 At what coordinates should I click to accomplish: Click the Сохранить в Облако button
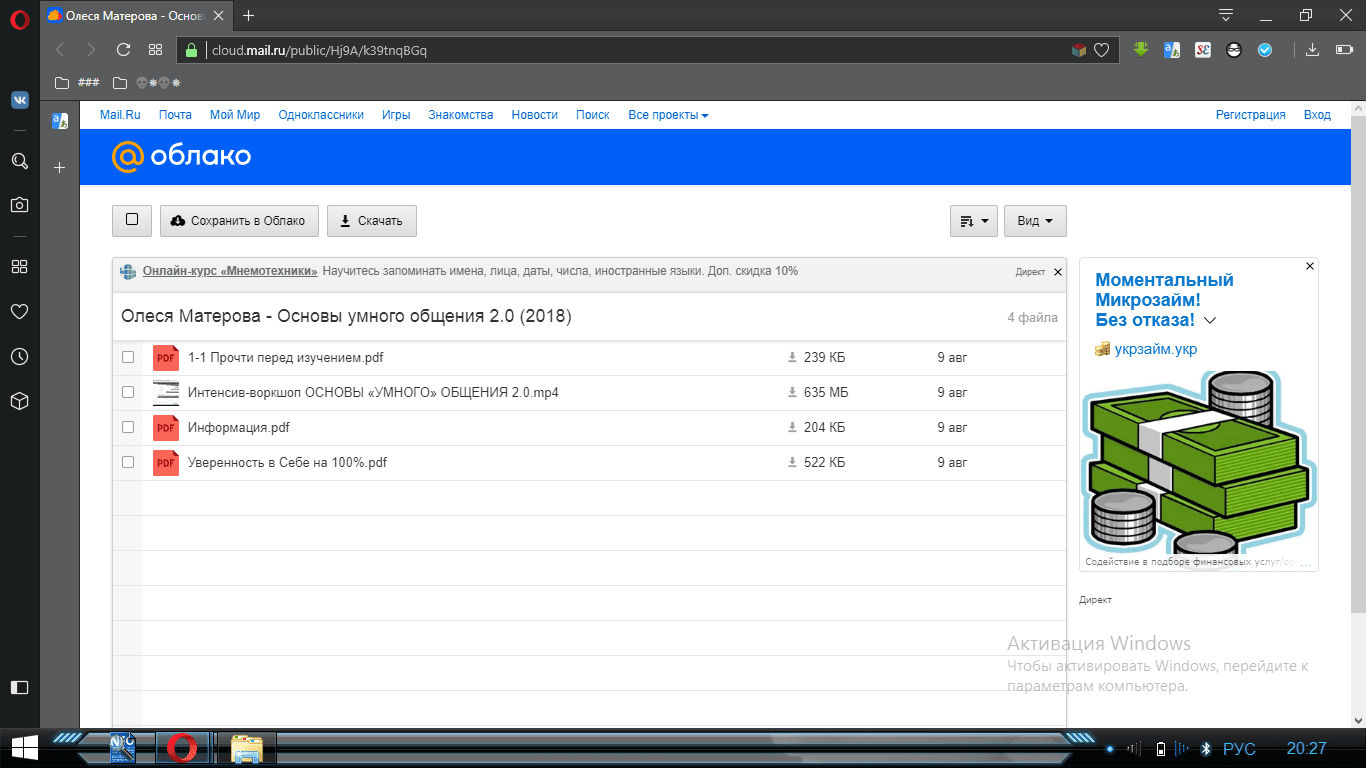[239, 221]
